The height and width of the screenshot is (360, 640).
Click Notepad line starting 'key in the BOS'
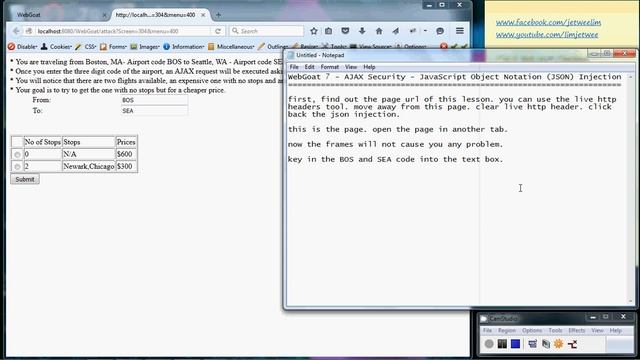pyautogui.click(x=396, y=160)
